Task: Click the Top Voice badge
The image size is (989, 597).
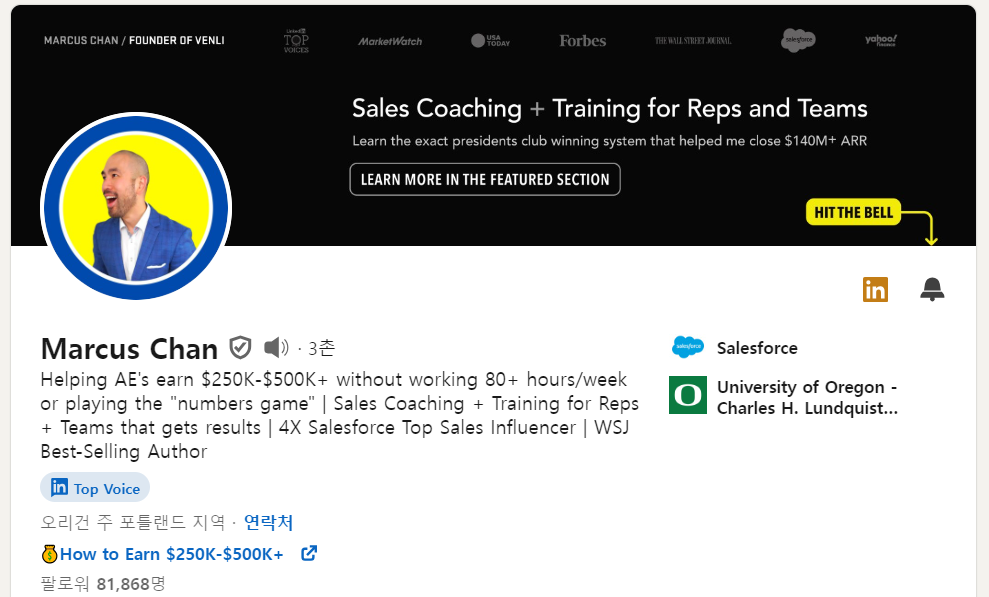Action: (x=95, y=488)
